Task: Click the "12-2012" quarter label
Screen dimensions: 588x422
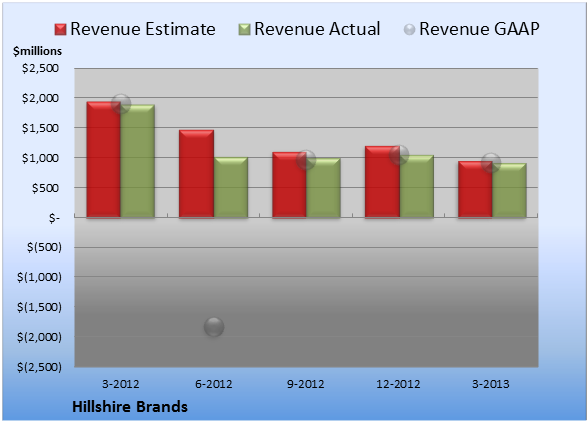Action: click(398, 384)
